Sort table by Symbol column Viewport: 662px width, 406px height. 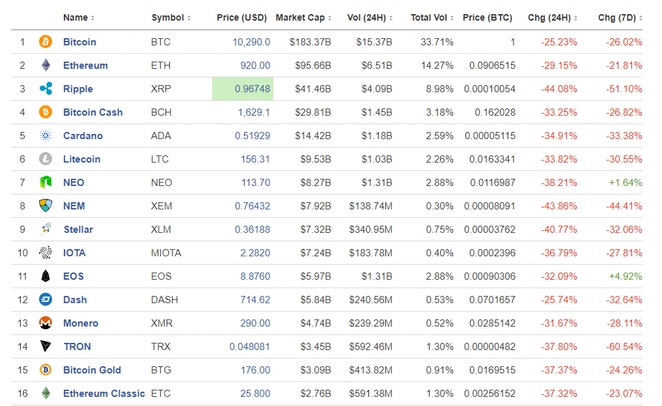coord(171,18)
